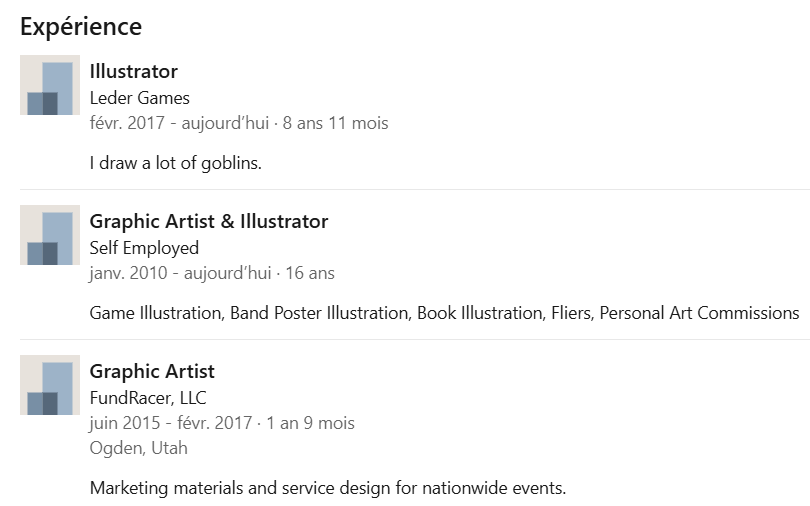Click the FundRacer, LLC company name

148,398
